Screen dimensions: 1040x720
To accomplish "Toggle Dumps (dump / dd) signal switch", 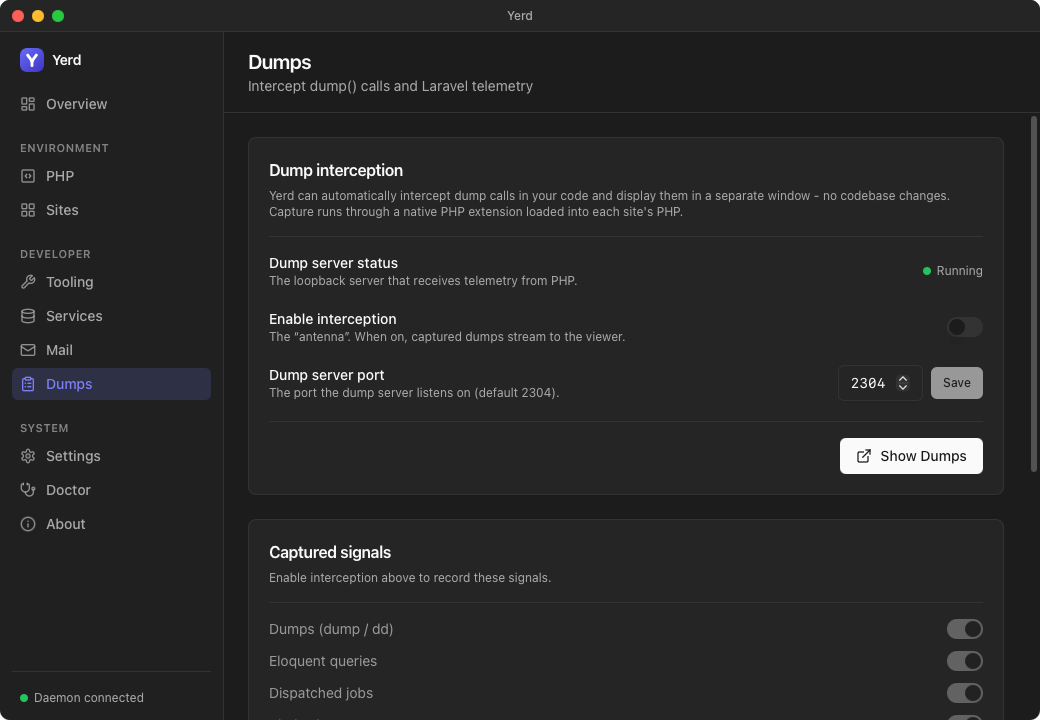I will pyautogui.click(x=964, y=629).
